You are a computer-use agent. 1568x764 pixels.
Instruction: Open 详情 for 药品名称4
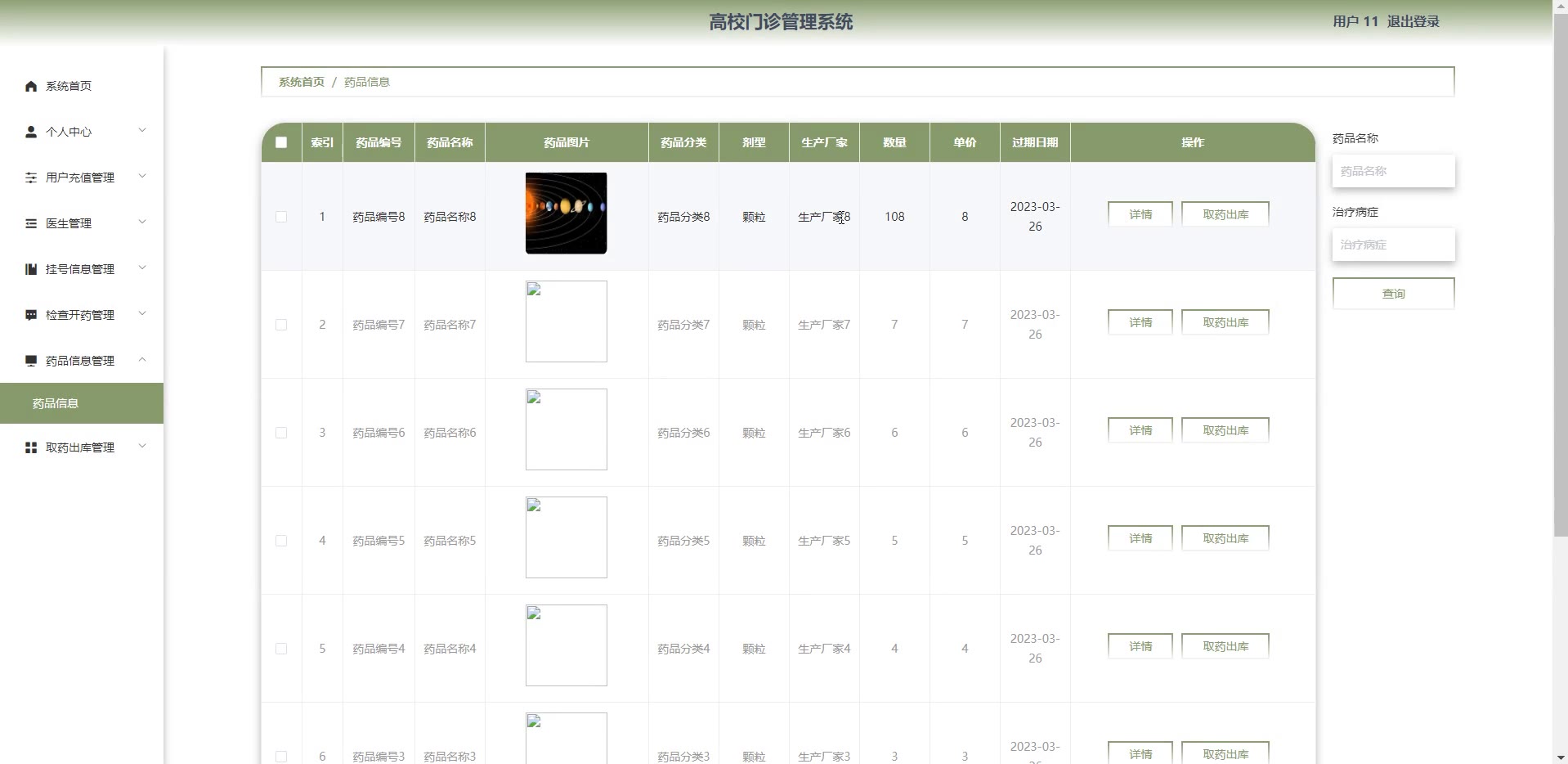pos(1140,646)
